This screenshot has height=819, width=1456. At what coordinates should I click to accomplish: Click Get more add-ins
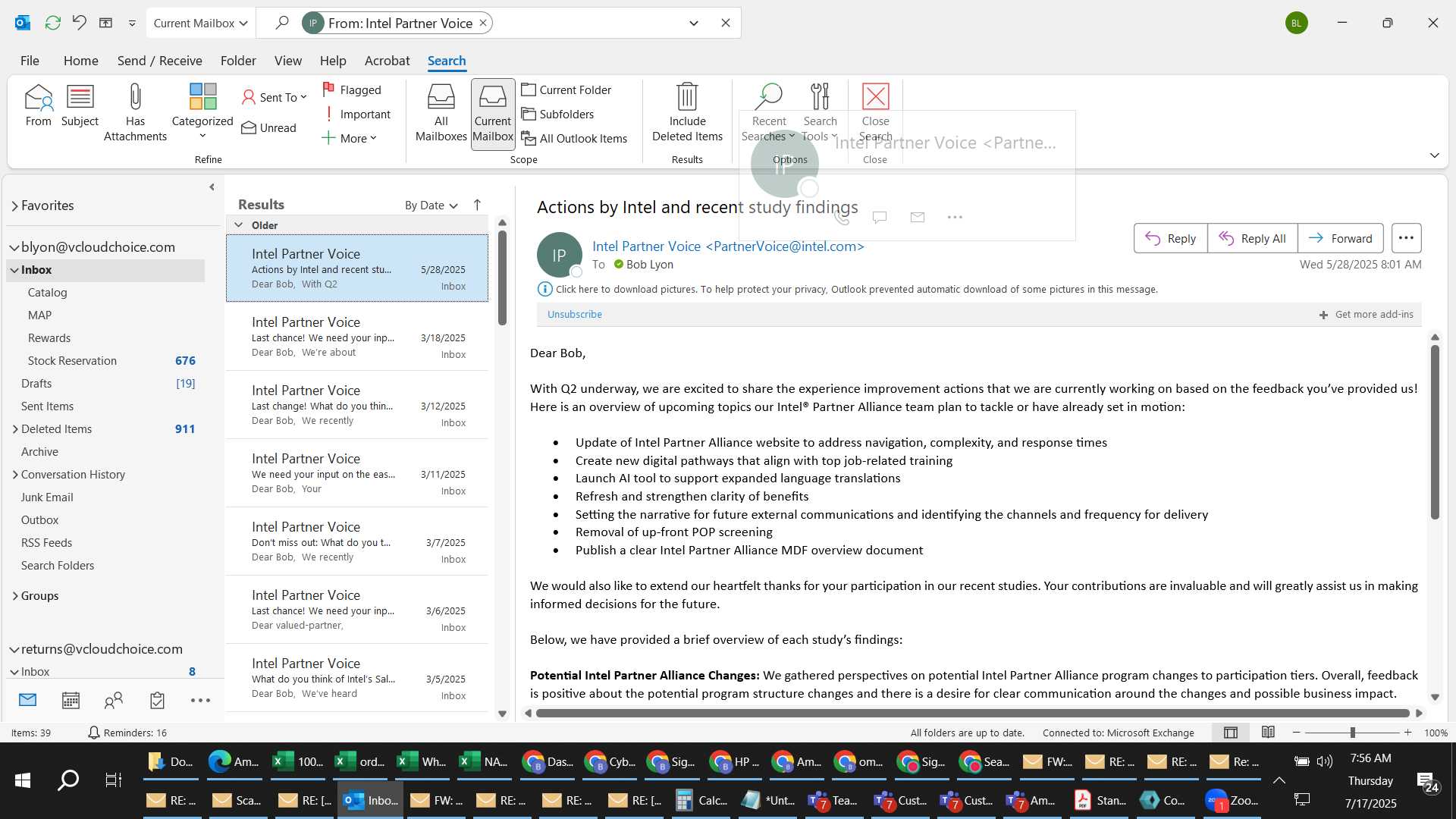(1366, 314)
